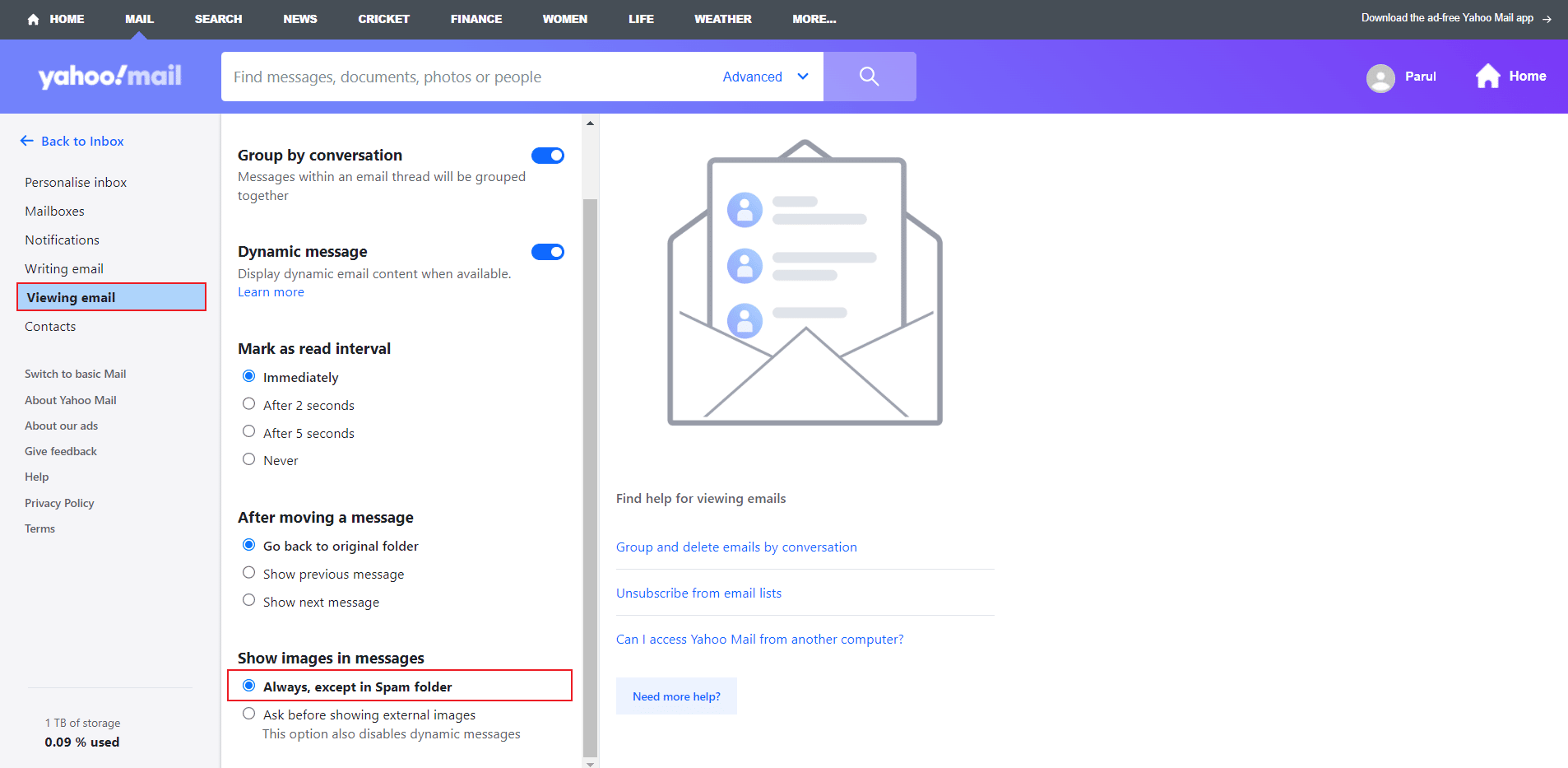Open LIFE in top navigation
The height and width of the screenshot is (768, 1568).
coord(641,19)
